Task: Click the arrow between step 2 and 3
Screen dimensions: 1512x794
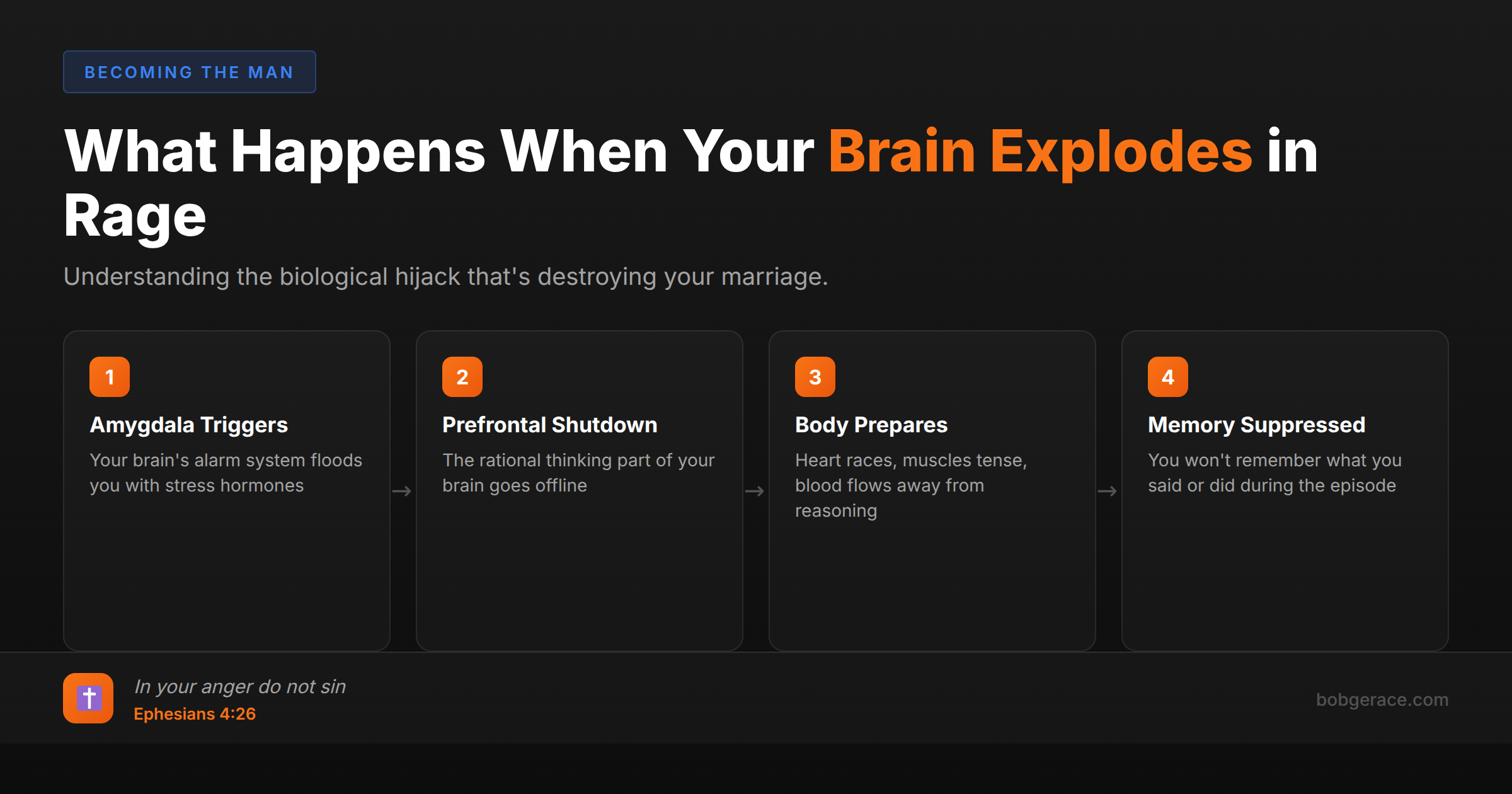Action: (755, 490)
